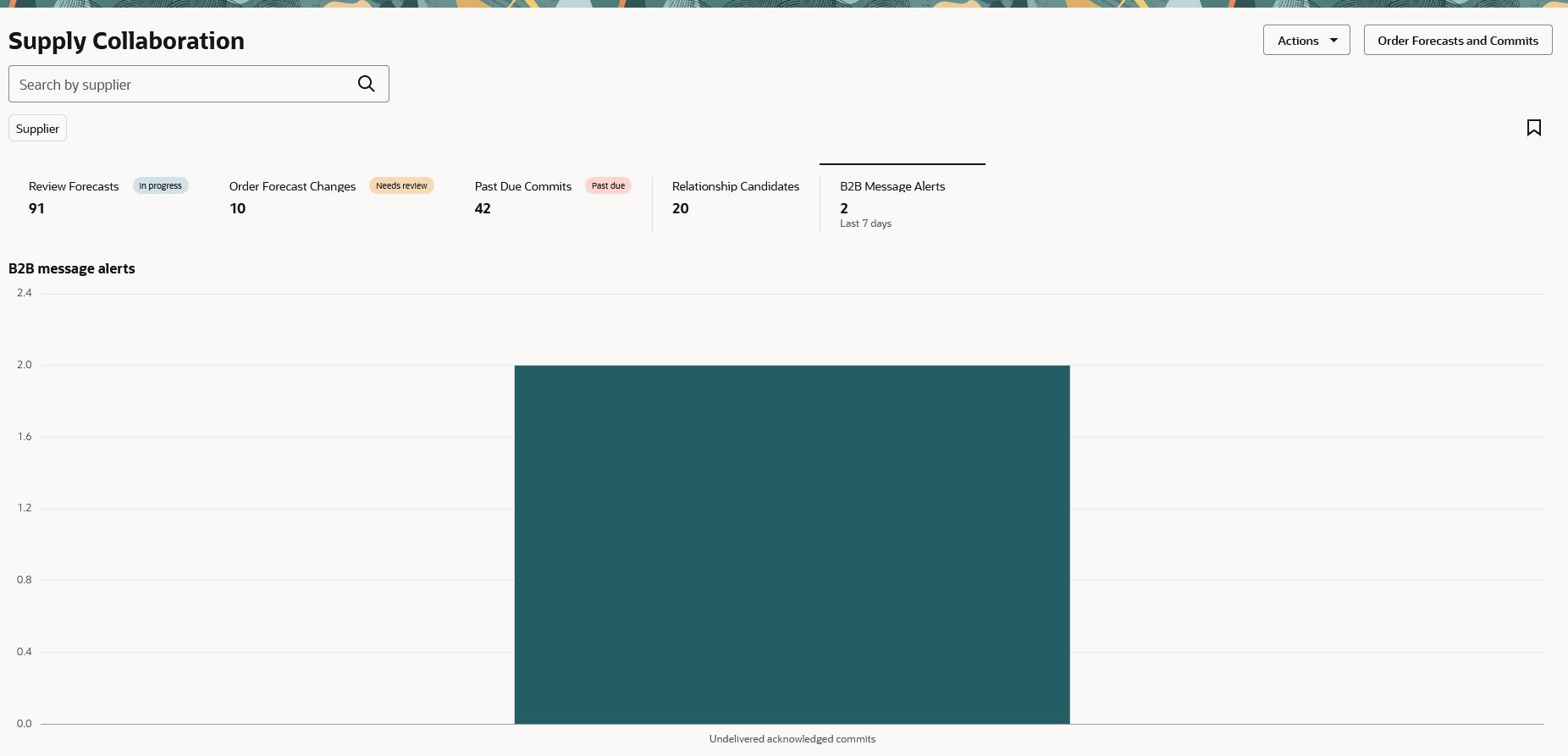Screen dimensions: 1568x756
Task: Select the B2B Message Alerts tab
Action: coord(903,197)
